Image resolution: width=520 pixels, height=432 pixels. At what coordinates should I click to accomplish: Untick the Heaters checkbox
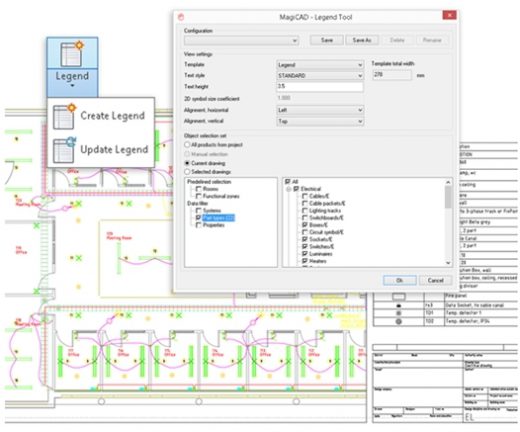point(305,261)
